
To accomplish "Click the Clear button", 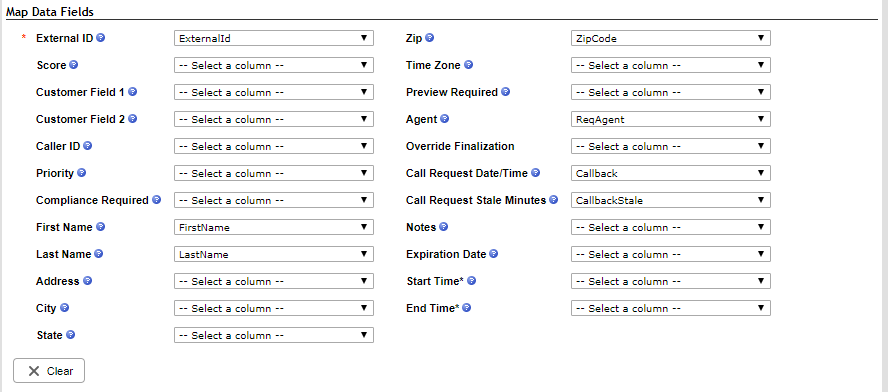I will 49,371.
